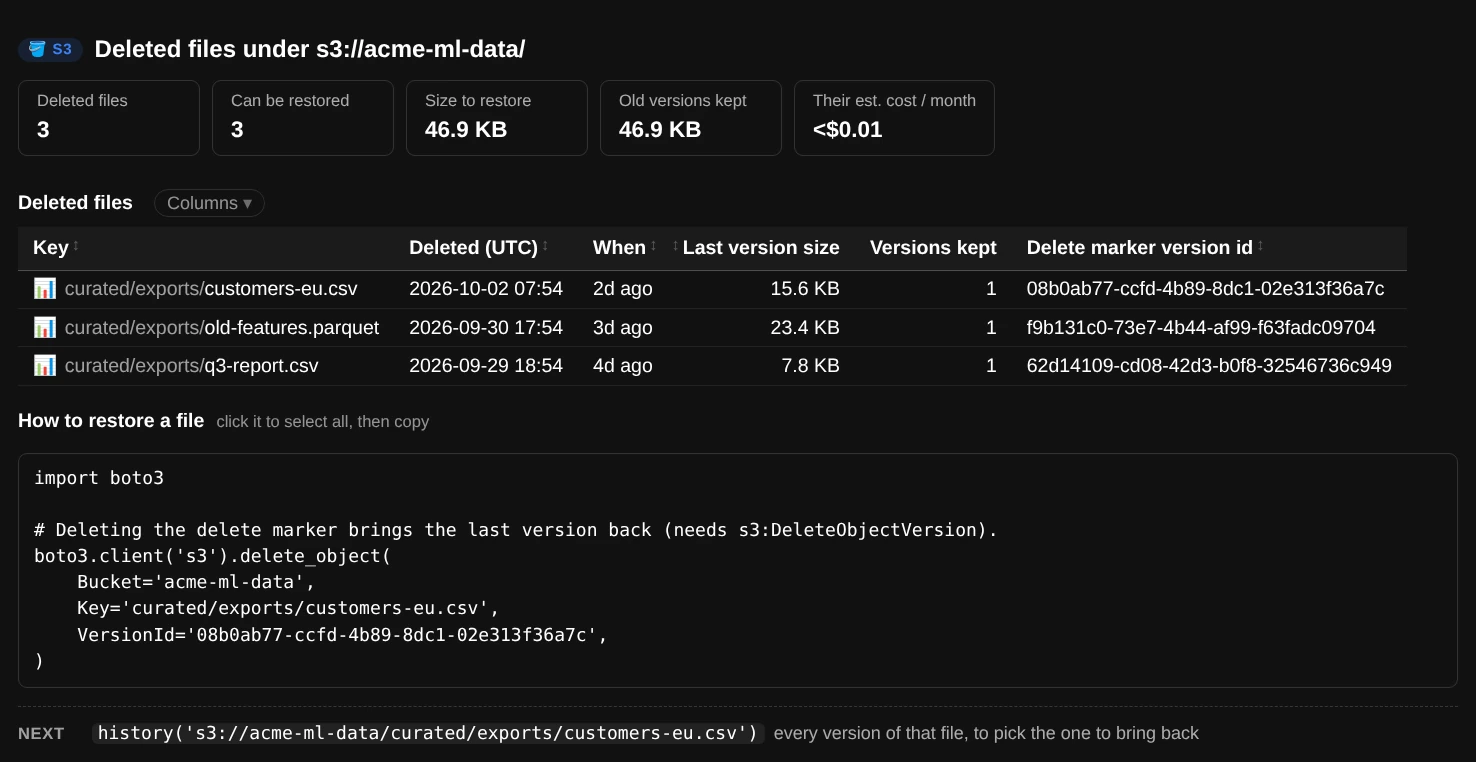Click the S3 bucket badge icon
The image size is (1476, 762).
point(37,49)
